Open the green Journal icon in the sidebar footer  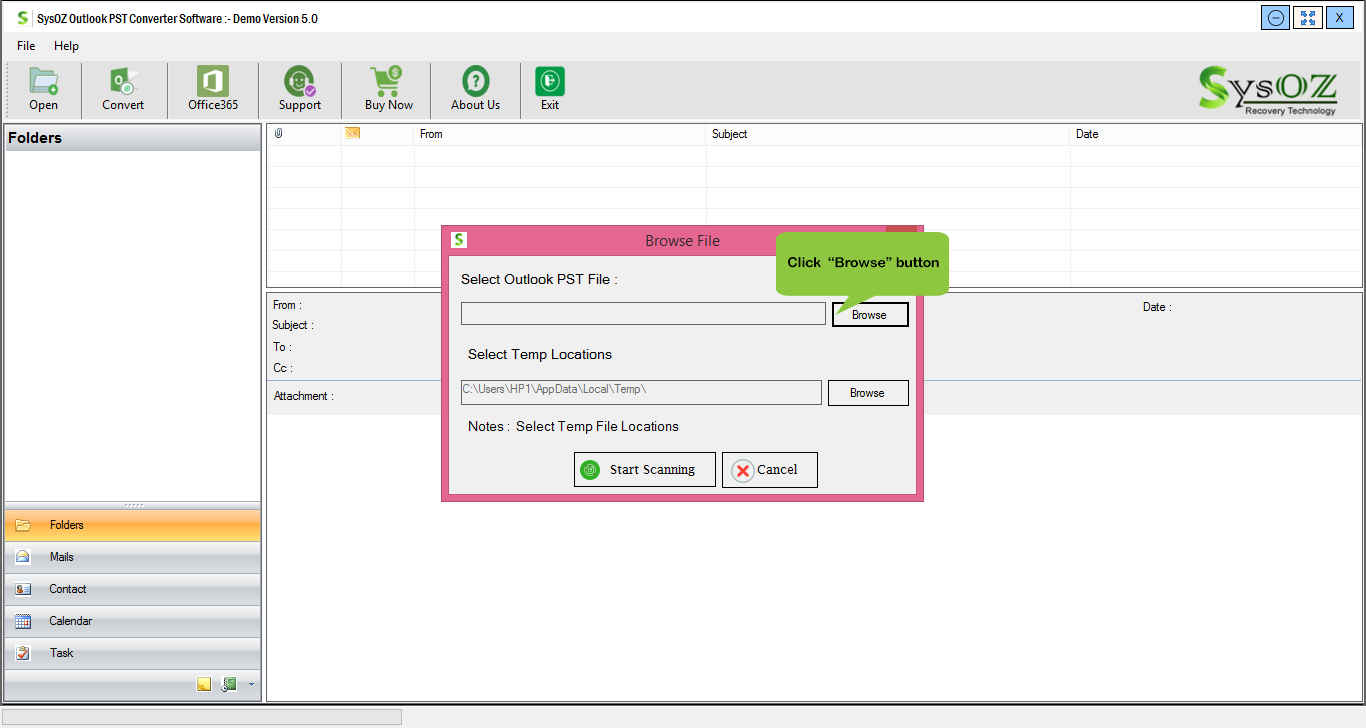(x=229, y=684)
